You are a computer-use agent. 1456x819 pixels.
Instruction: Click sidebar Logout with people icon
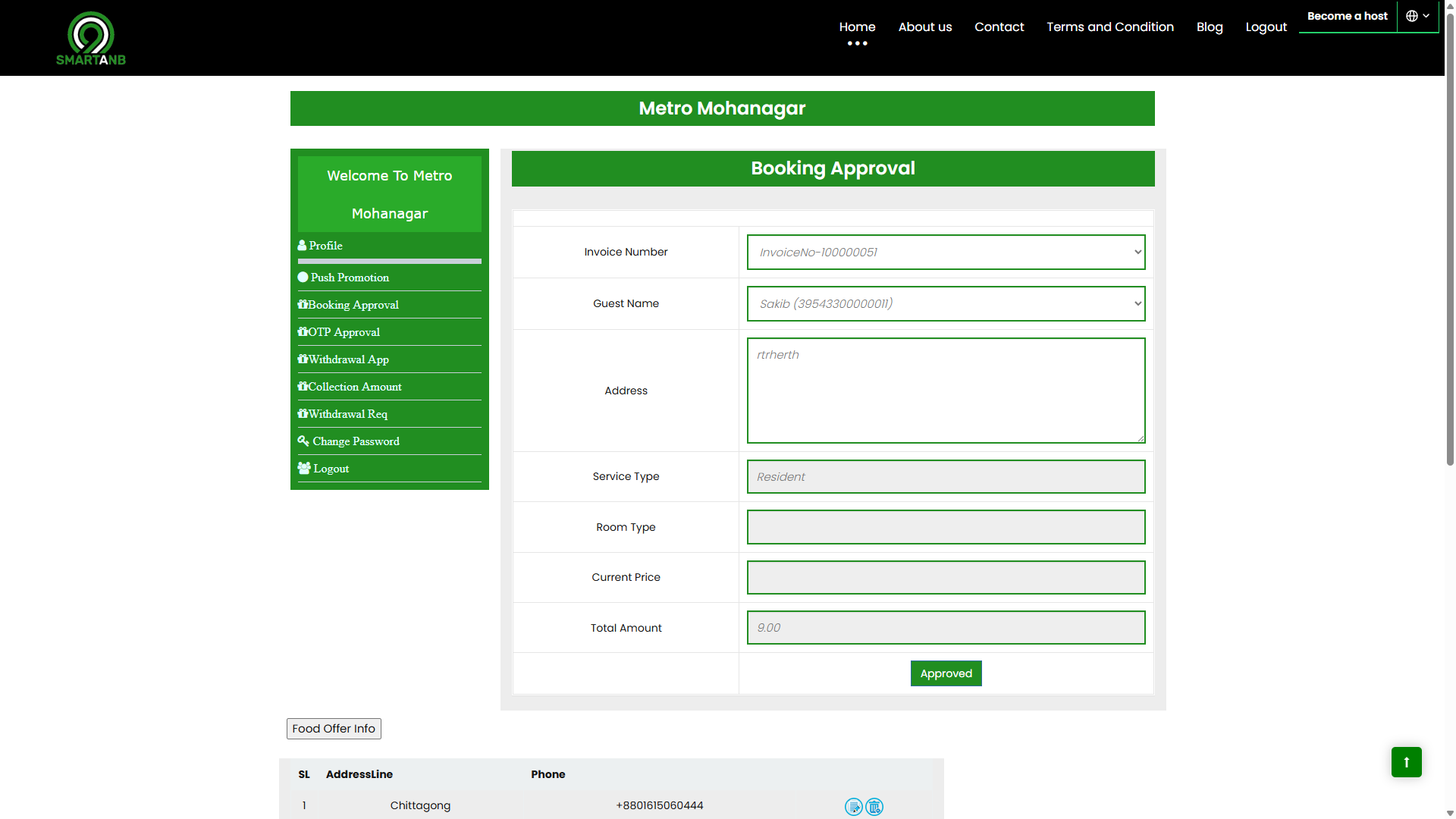[x=331, y=469]
